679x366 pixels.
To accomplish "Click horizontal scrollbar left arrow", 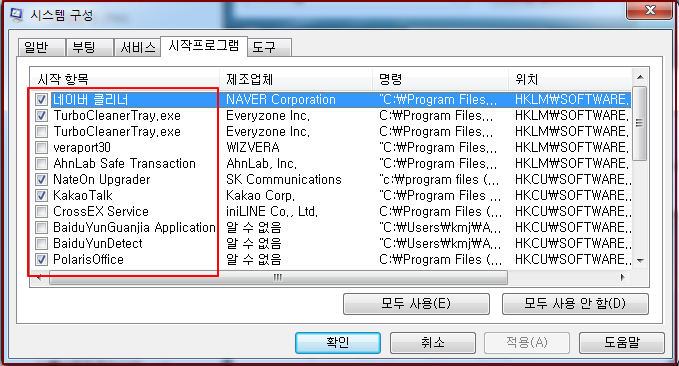I will pyautogui.click(x=39, y=278).
